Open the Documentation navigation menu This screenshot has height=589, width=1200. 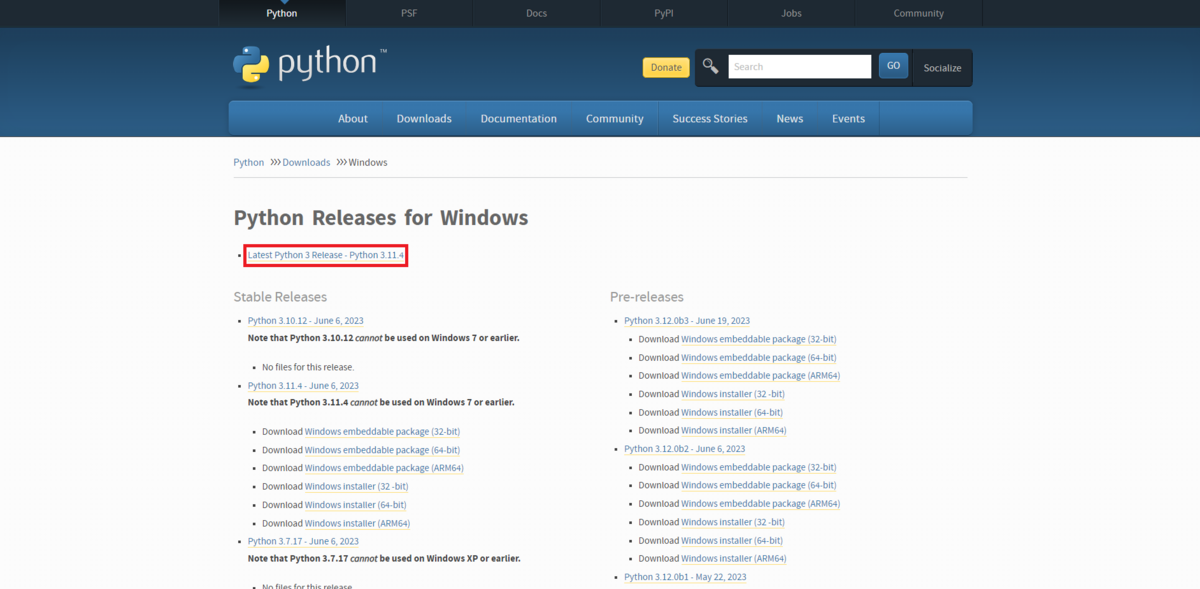pos(519,118)
